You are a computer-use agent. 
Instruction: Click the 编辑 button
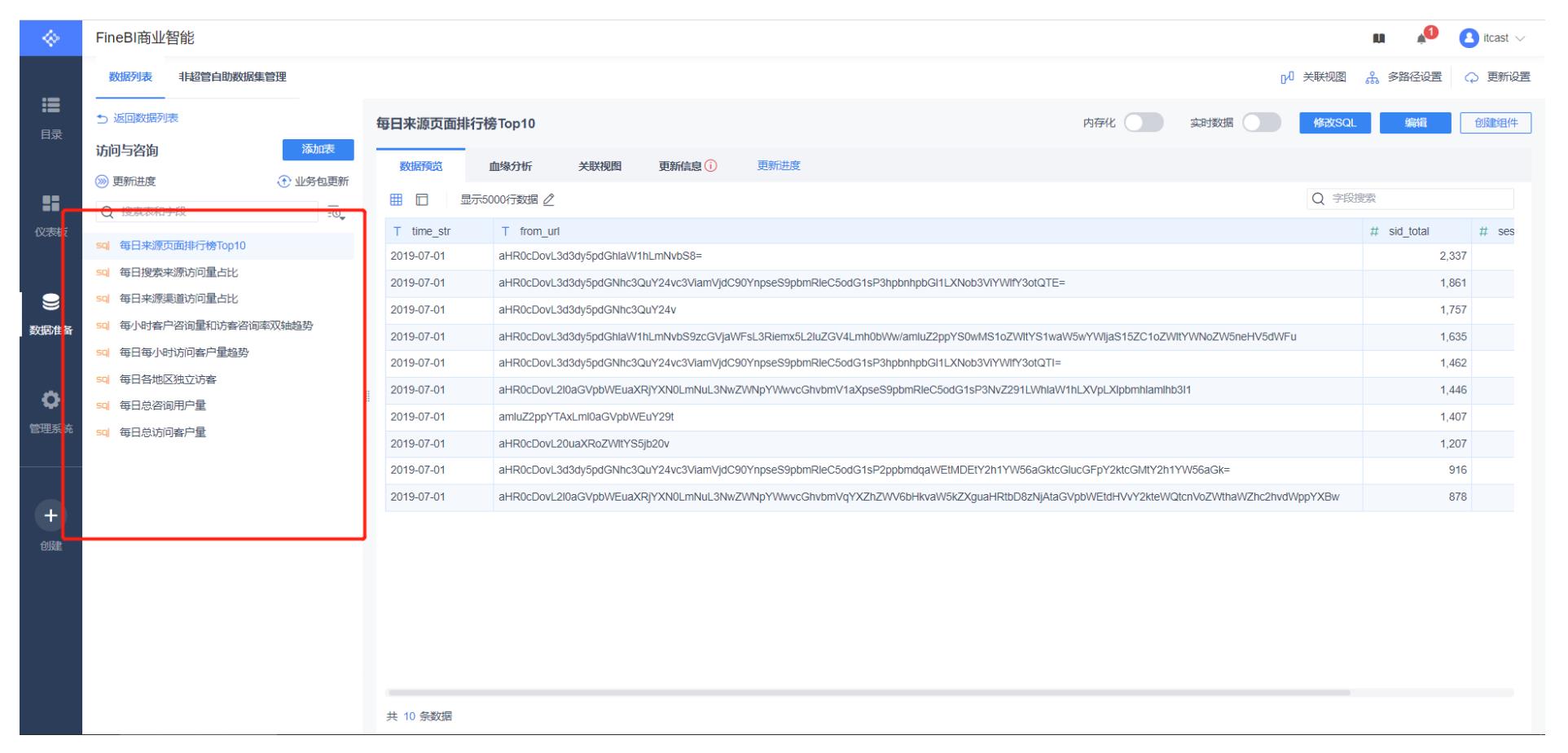point(1416,123)
